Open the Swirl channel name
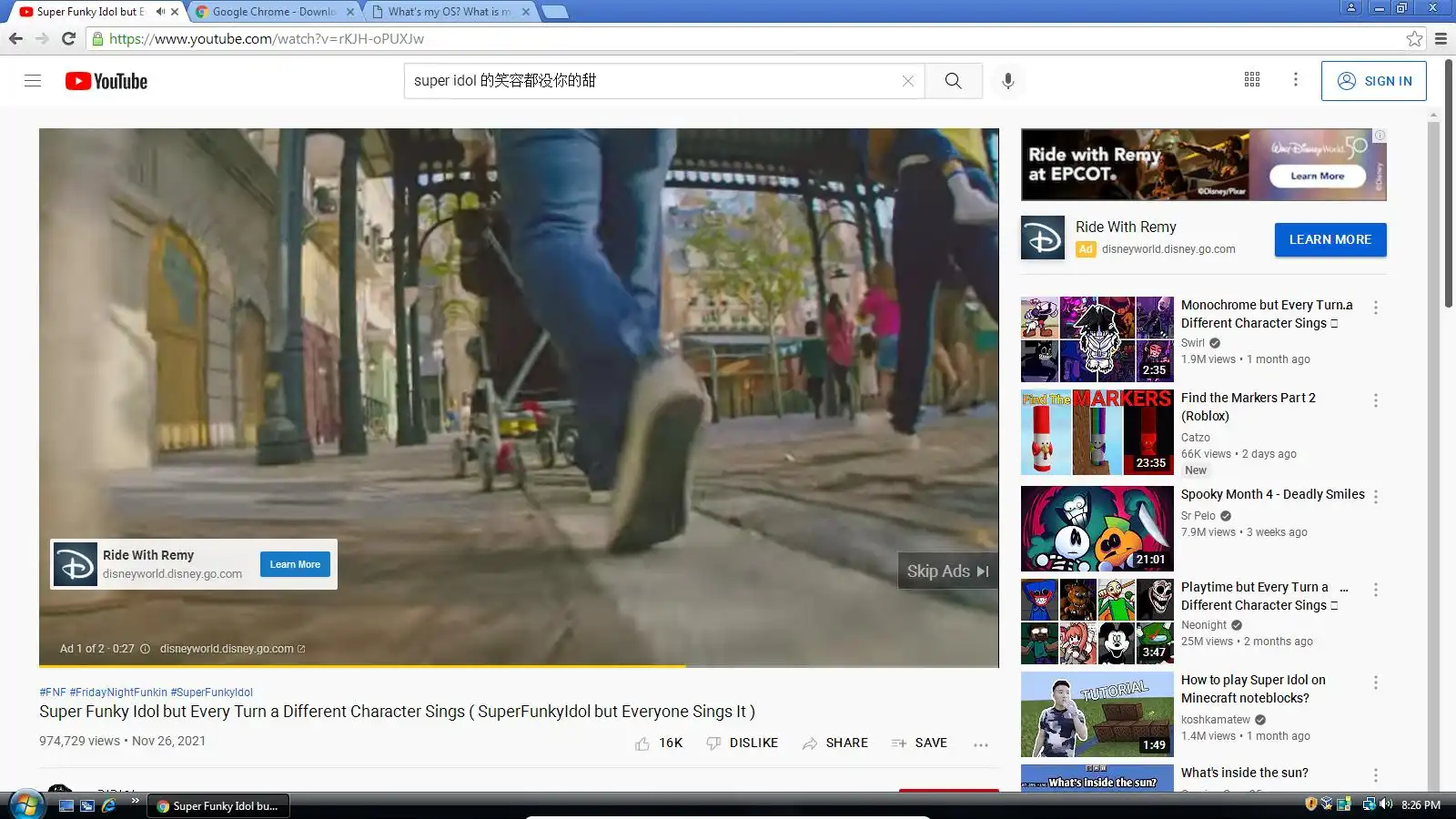This screenshot has width=1456, height=819. (x=1193, y=343)
